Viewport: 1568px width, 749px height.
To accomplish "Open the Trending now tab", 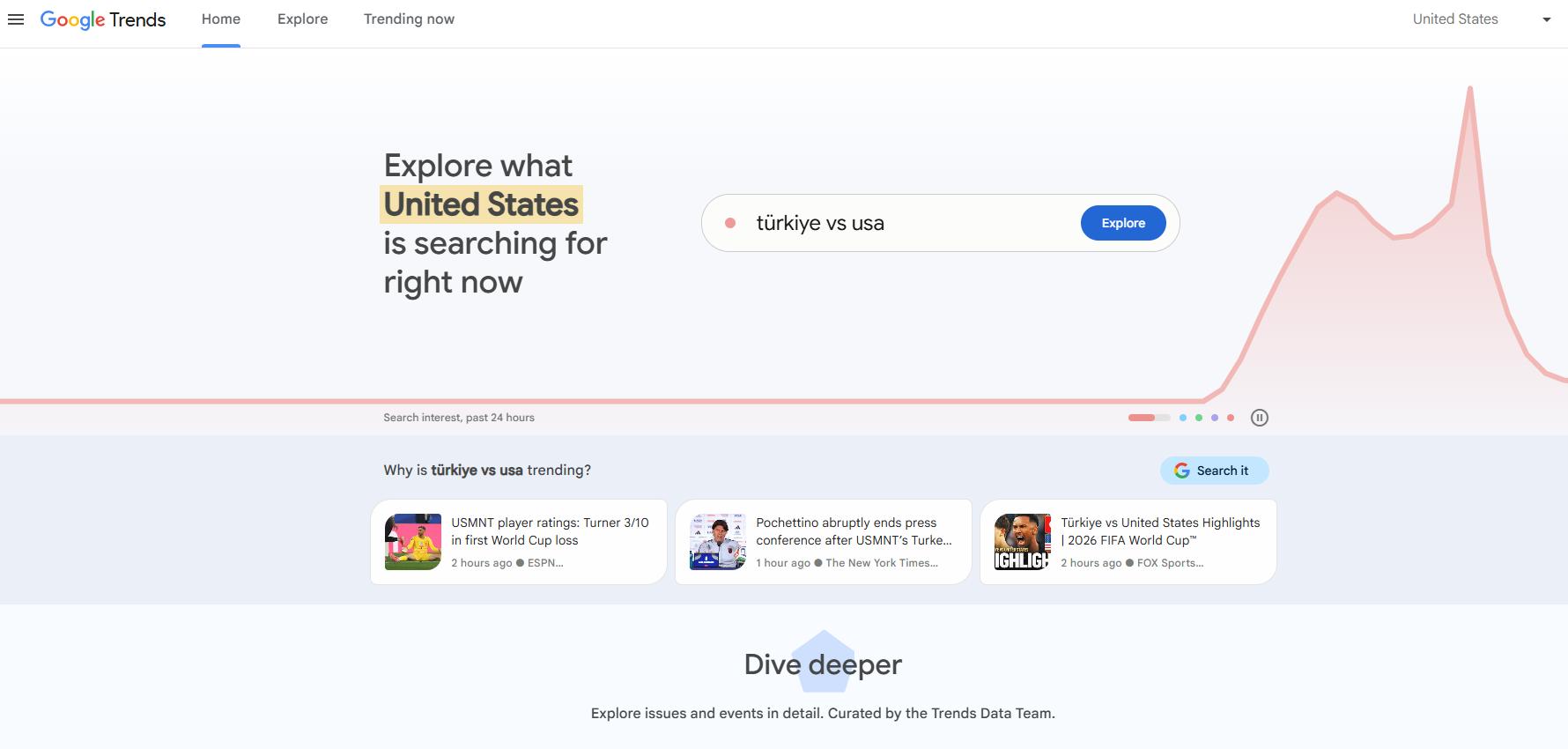I will click(409, 19).
